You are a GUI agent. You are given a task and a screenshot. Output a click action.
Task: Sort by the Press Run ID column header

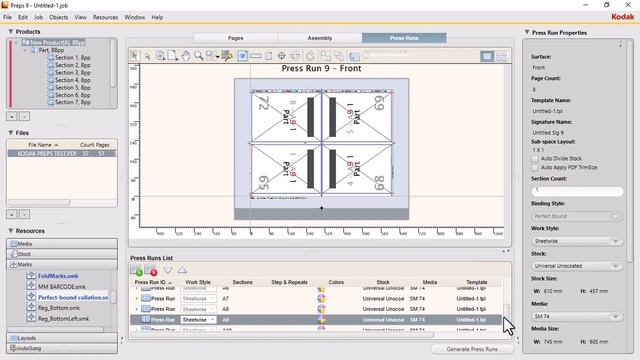[153, 282]
